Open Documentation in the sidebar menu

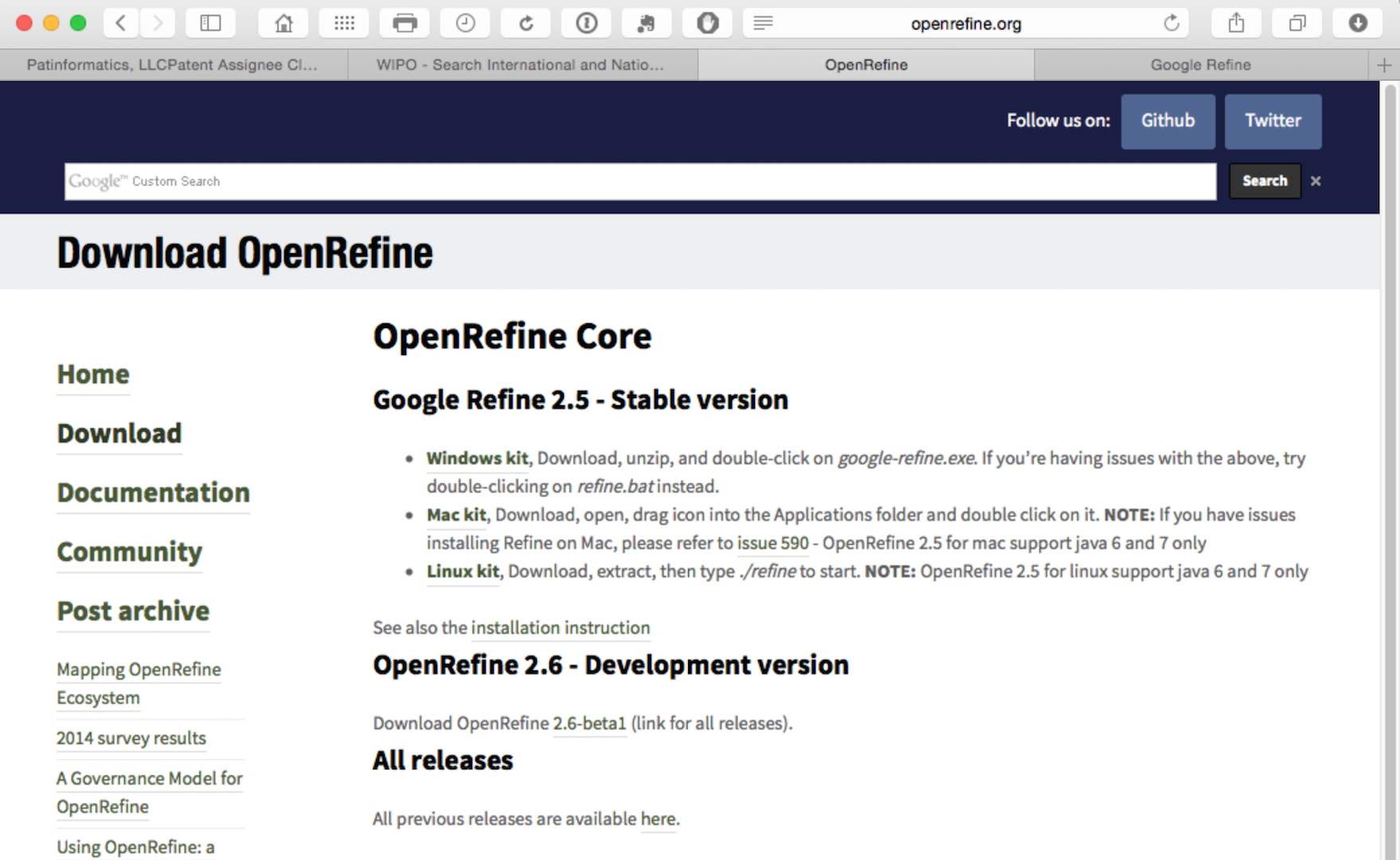coord(154,493)
